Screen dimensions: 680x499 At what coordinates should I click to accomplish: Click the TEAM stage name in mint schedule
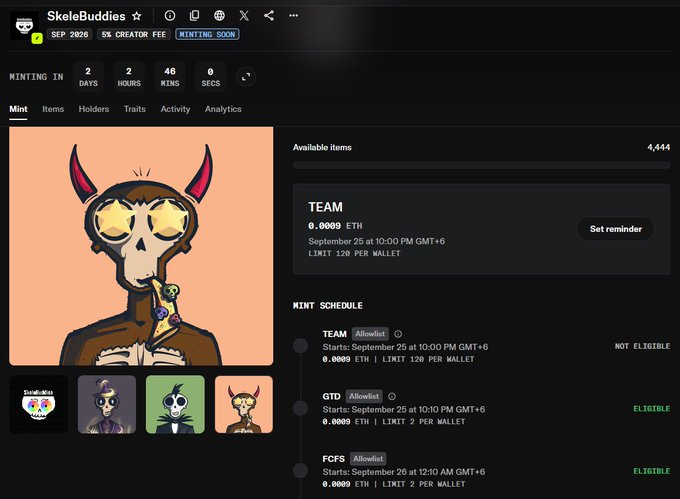(x=334, y=334)
